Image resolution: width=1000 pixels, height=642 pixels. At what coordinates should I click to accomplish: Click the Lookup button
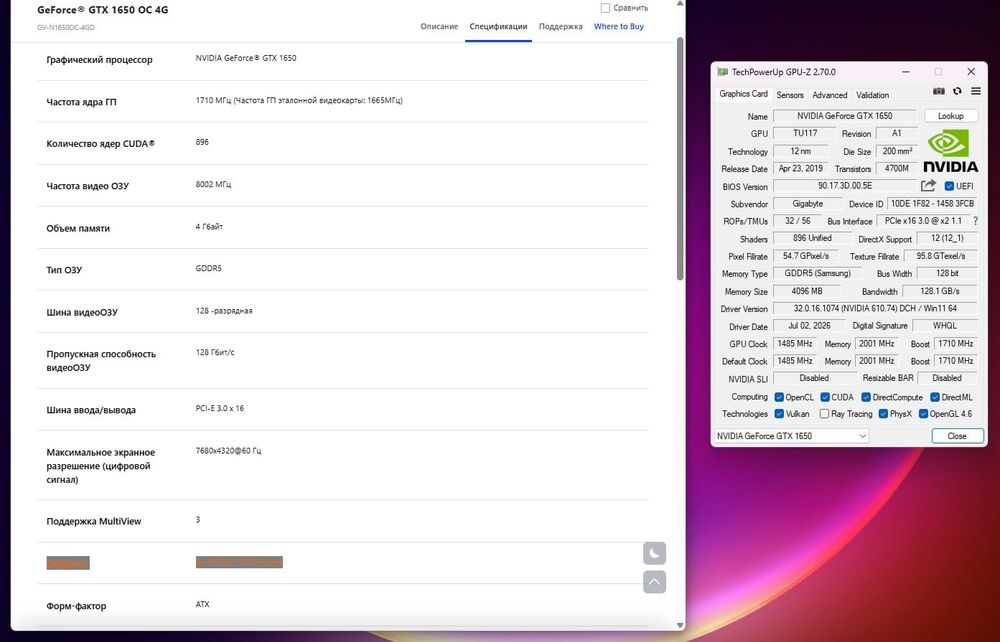[x=950, y=116]
